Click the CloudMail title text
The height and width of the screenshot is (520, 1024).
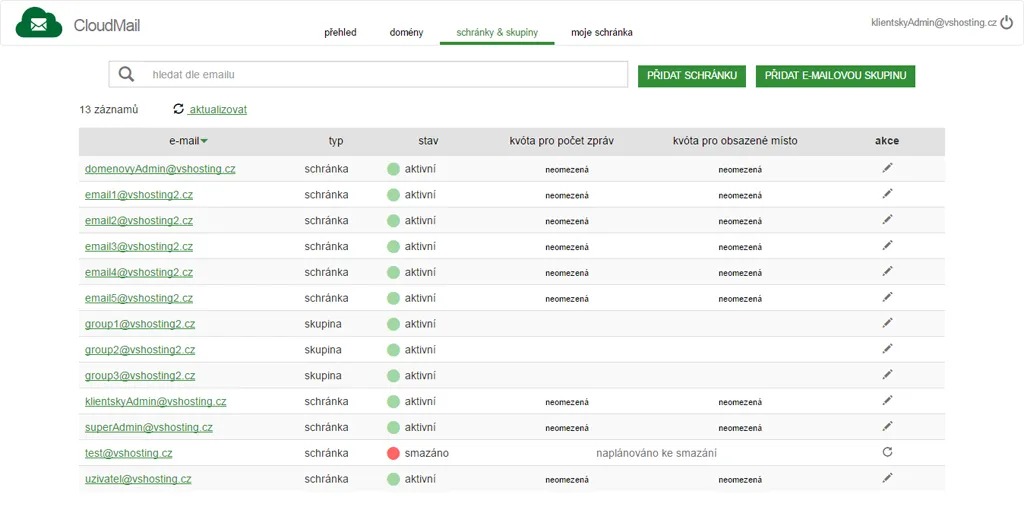click(x=107, y=25)
